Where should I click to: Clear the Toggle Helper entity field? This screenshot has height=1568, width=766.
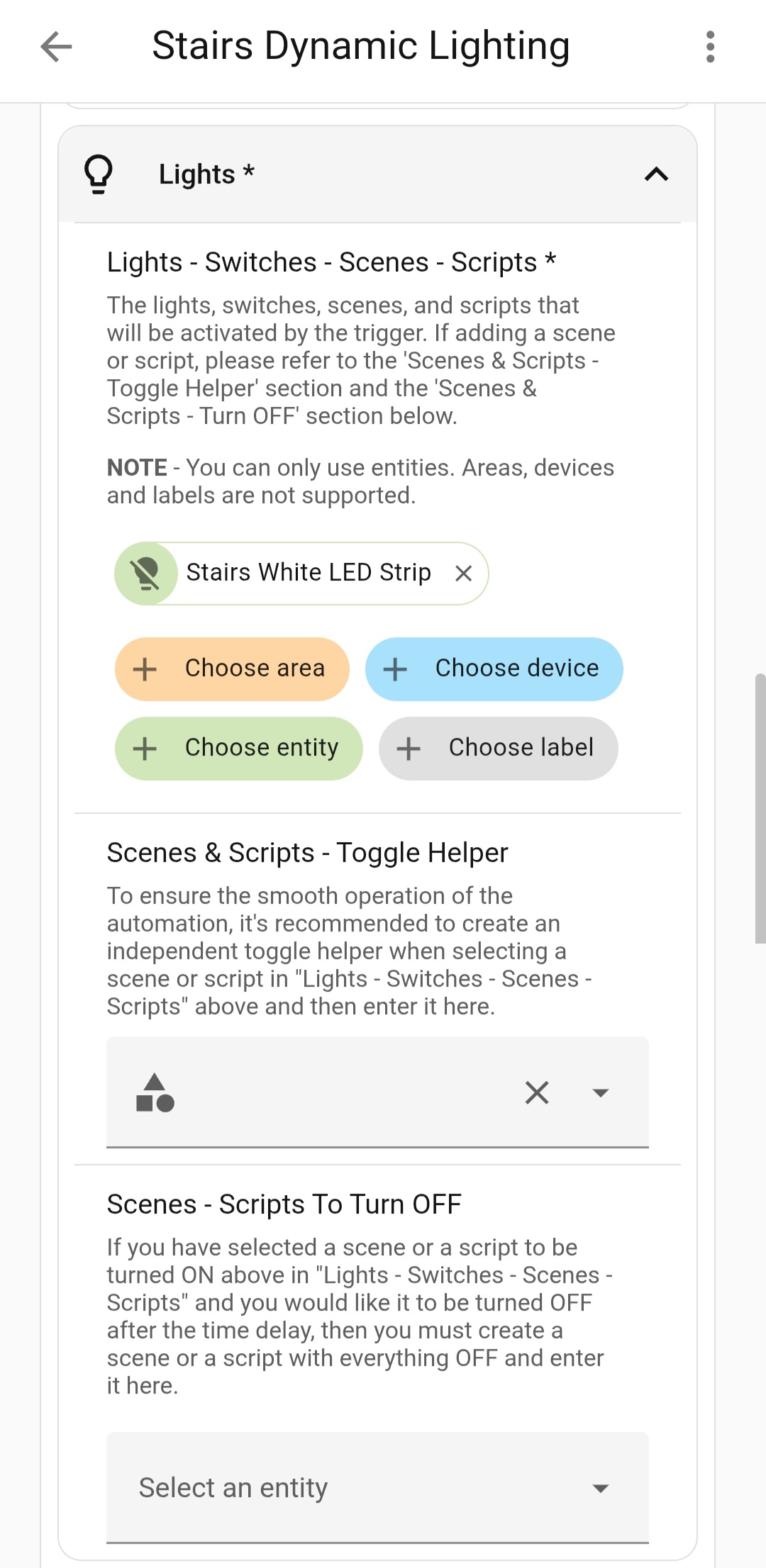click(537, 1092)
